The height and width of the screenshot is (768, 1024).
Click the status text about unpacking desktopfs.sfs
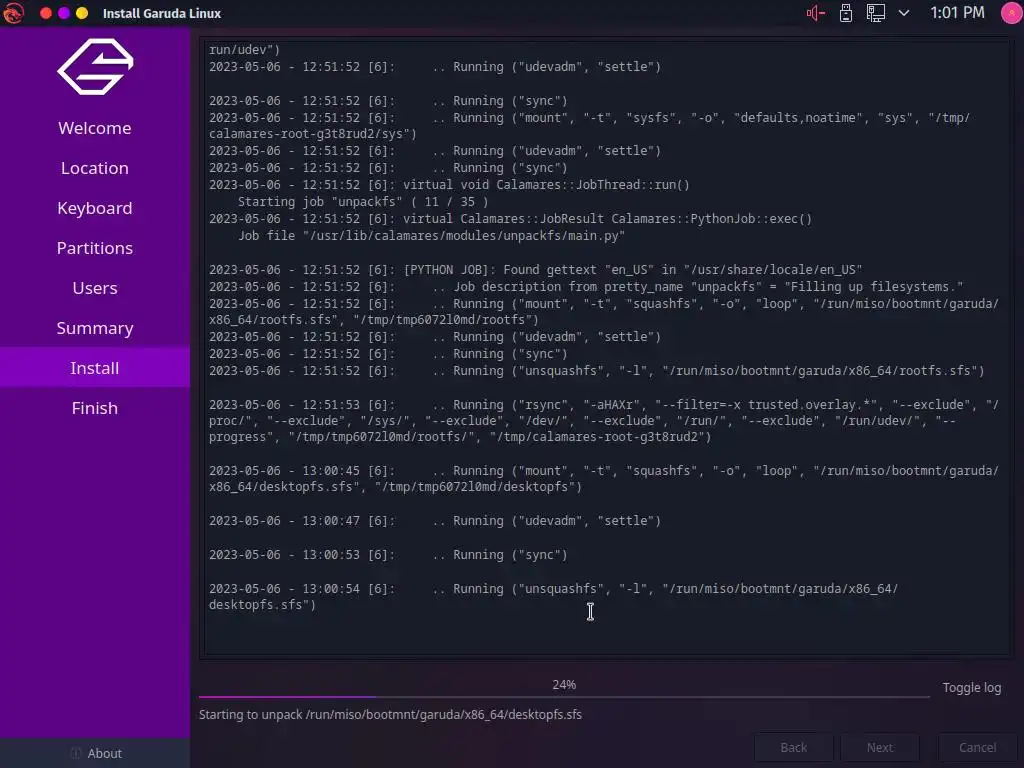click(x=390, y=714)
